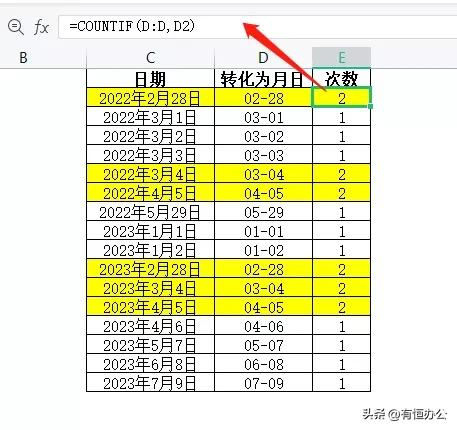Click the 07-09 cell
The width and height of the screenshot is (457, 430).
point(263,382)
